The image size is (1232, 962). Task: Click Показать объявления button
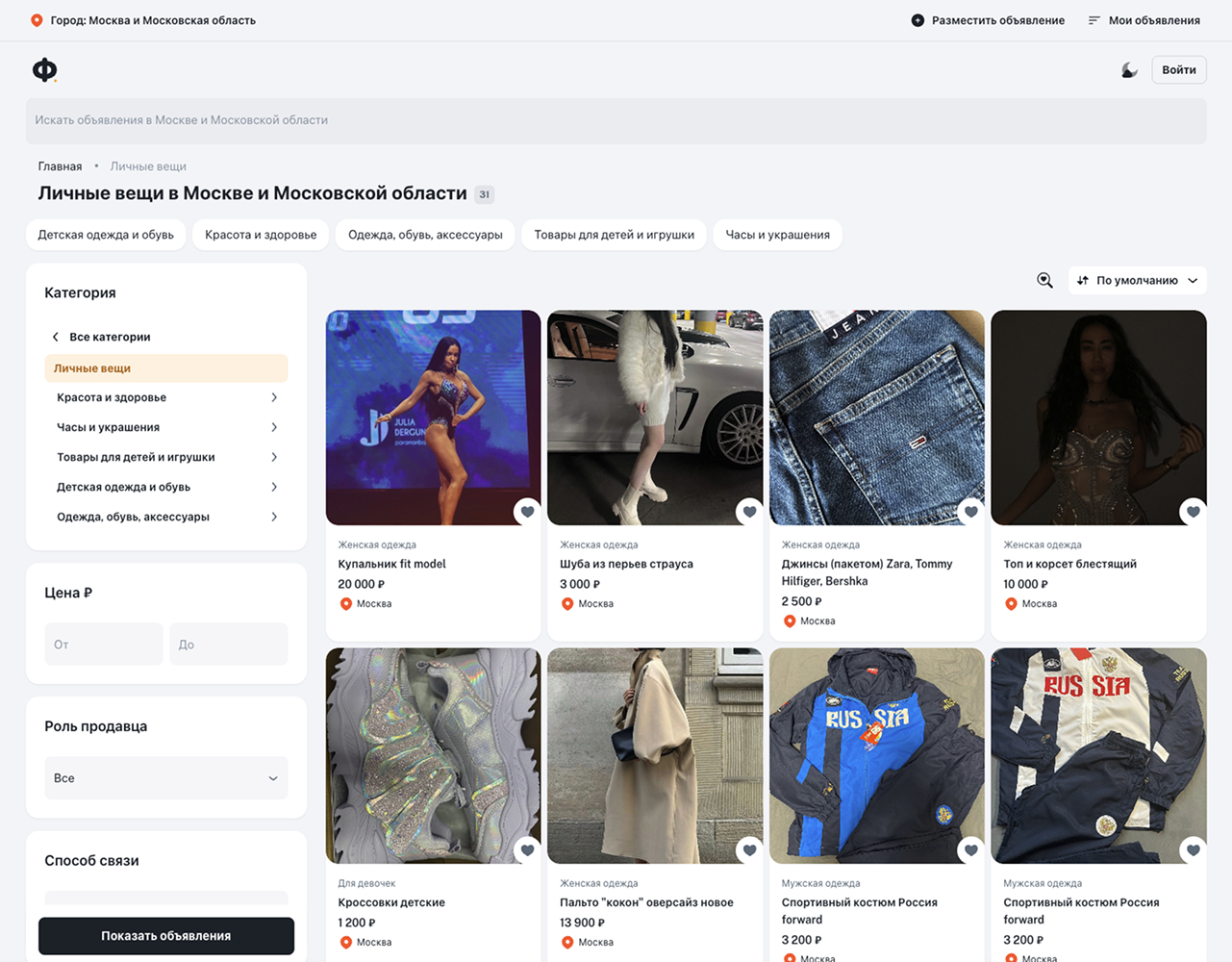pos(166,936)
